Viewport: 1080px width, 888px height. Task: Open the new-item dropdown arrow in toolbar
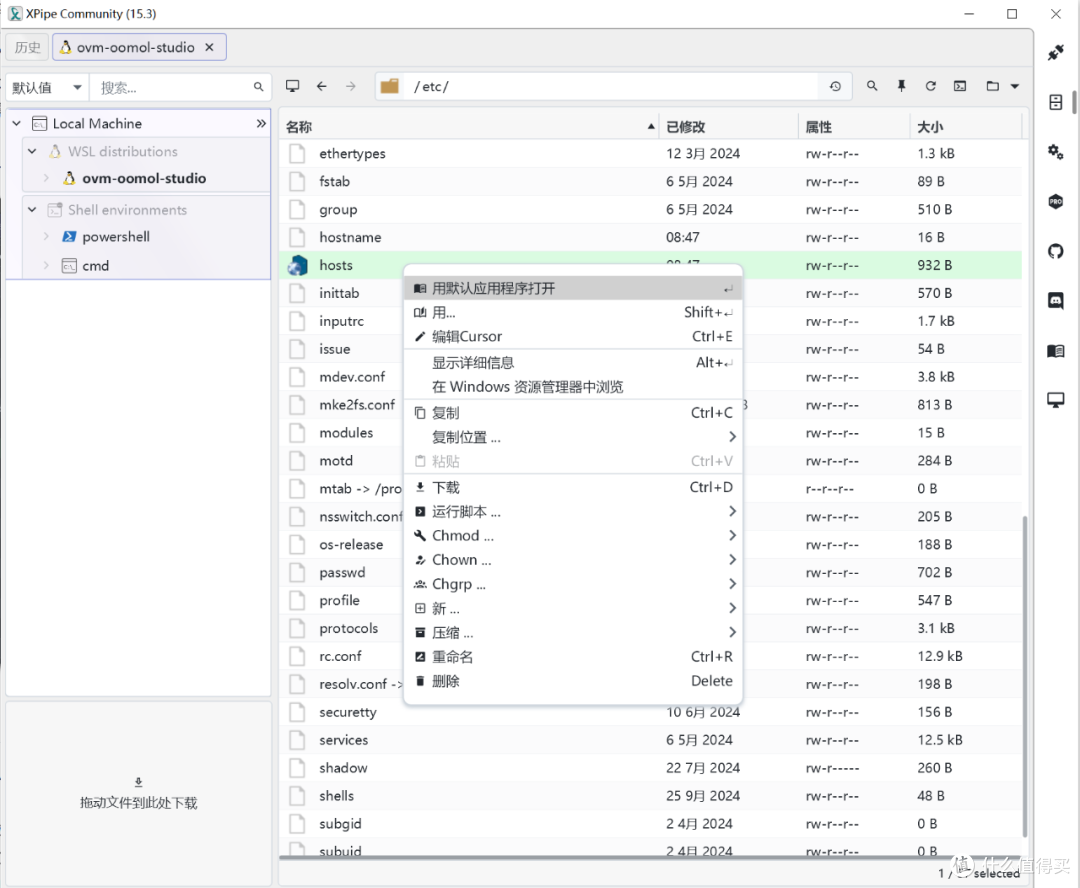1015,86
